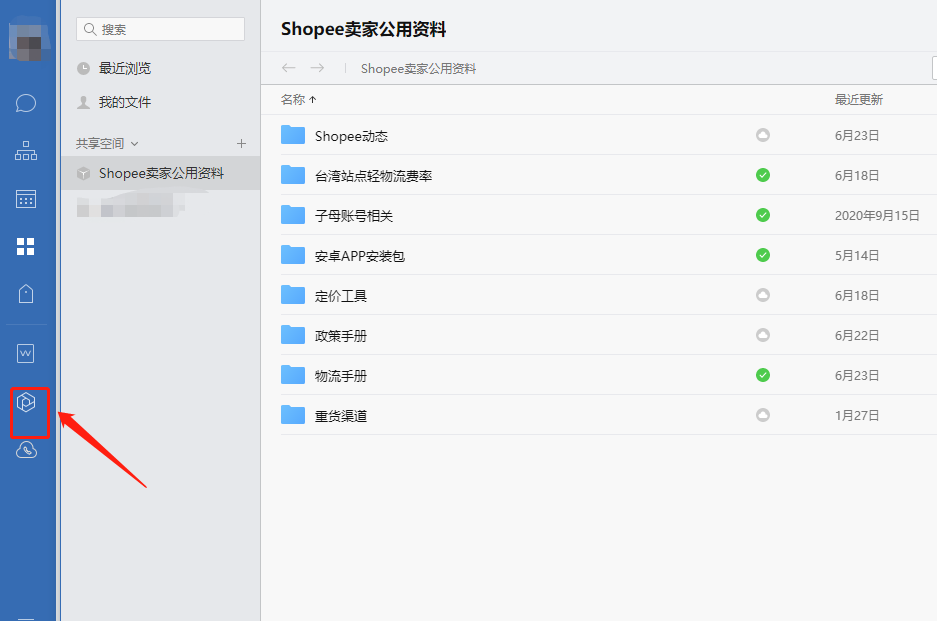Go forward with the right arrow
937x621 pixels.
(x=317, y=68)
